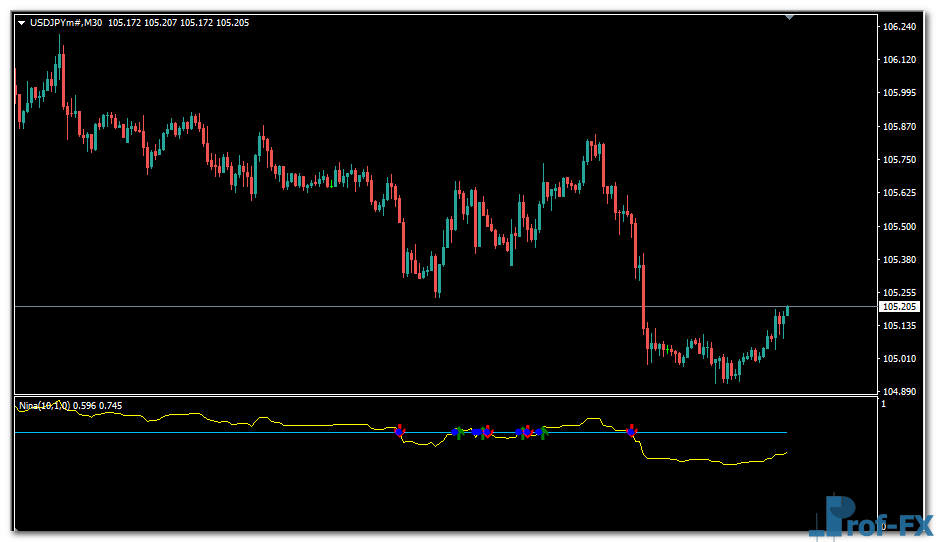Select the rightmost red down arrow in Nina indicator

[631, 430]
